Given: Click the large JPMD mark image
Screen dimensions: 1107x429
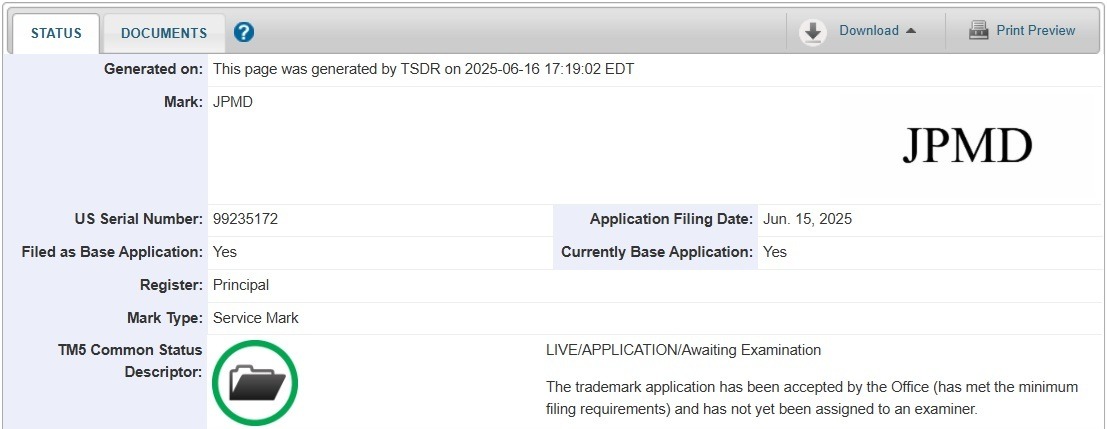Looking at the screenshot, I should click(966, 147).
